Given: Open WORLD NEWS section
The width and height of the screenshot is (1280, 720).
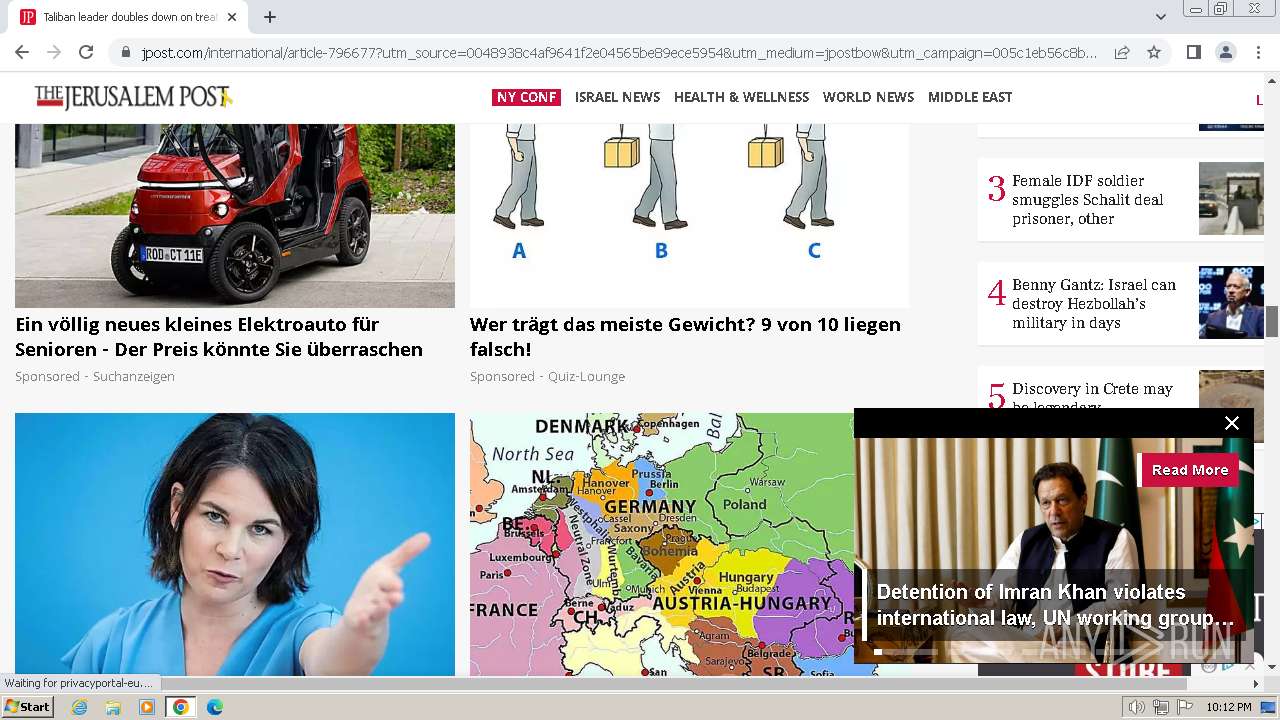Looking at the screenshot, I should [868, 97].
